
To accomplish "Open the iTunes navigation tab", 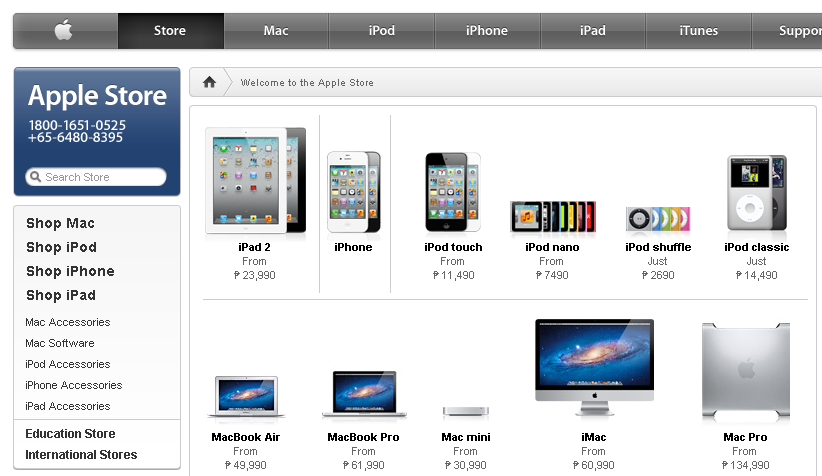I will pyautogui.click(x=698, y=30).
